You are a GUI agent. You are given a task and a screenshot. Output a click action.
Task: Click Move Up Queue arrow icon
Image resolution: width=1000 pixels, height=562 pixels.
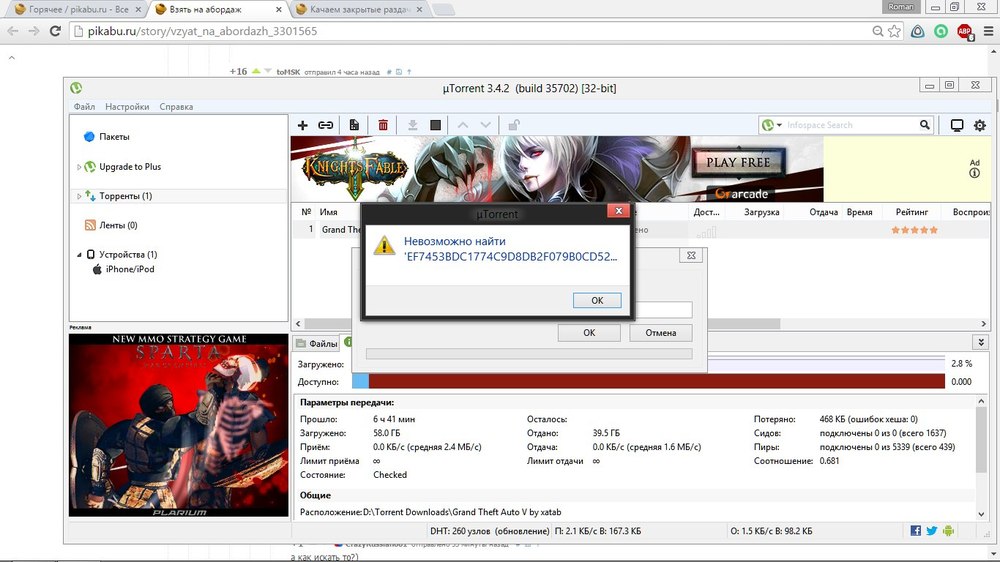click(x=463, y=125)
